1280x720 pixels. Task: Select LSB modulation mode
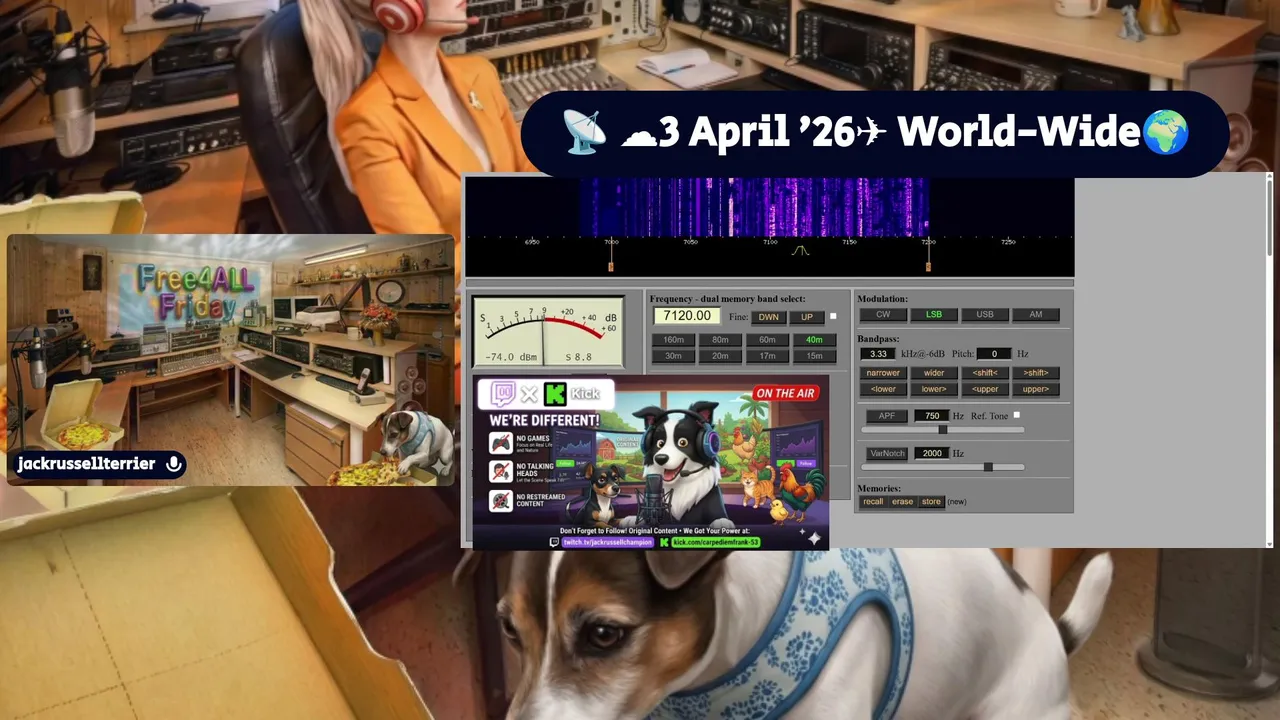(934, 314)
